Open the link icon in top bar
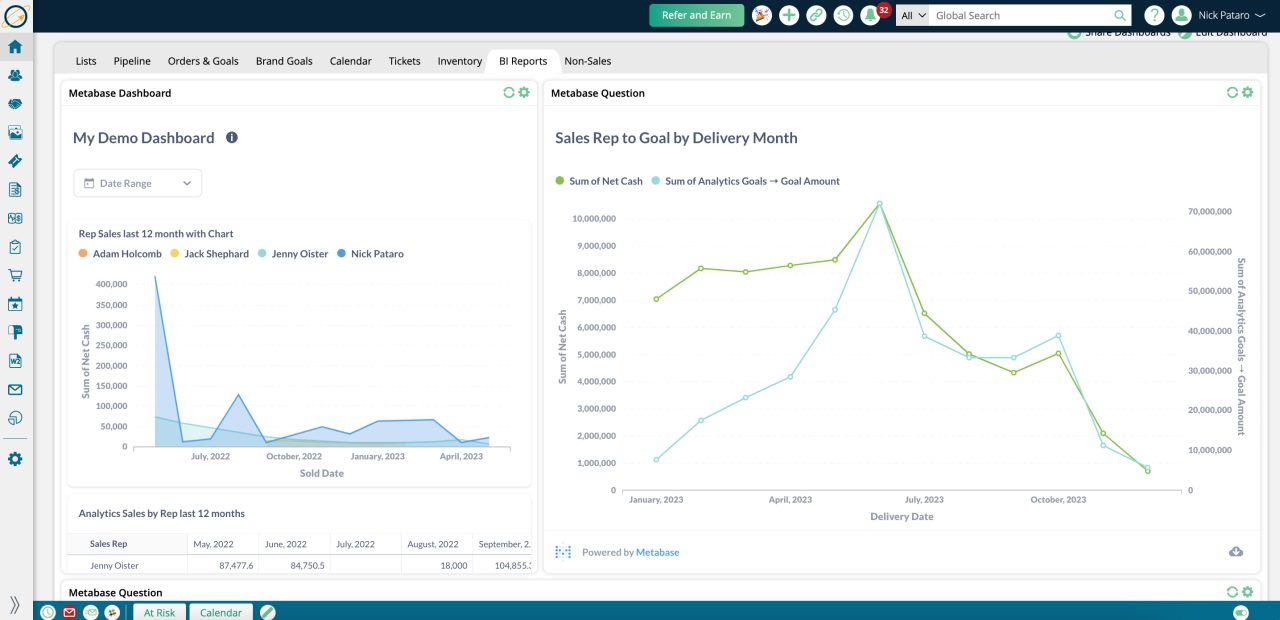 815,14
